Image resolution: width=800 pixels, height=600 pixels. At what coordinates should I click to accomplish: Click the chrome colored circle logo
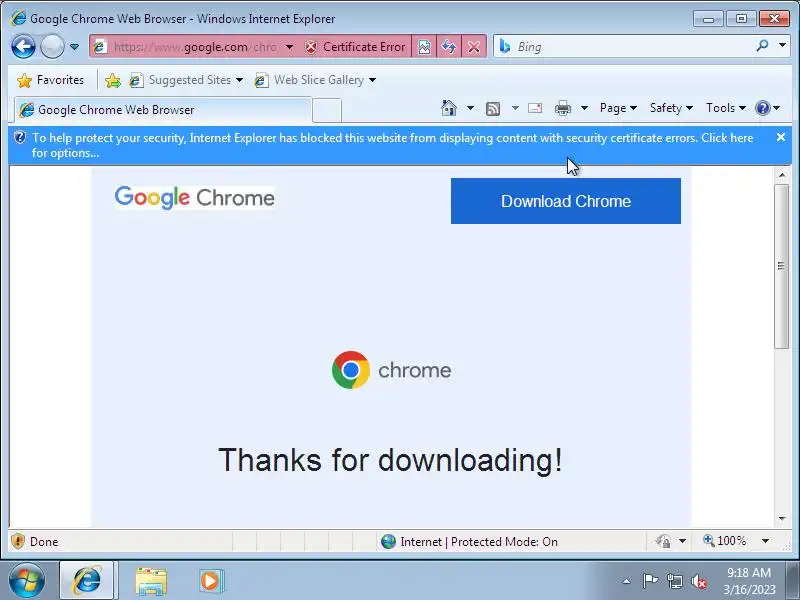(x=351, y=370)
